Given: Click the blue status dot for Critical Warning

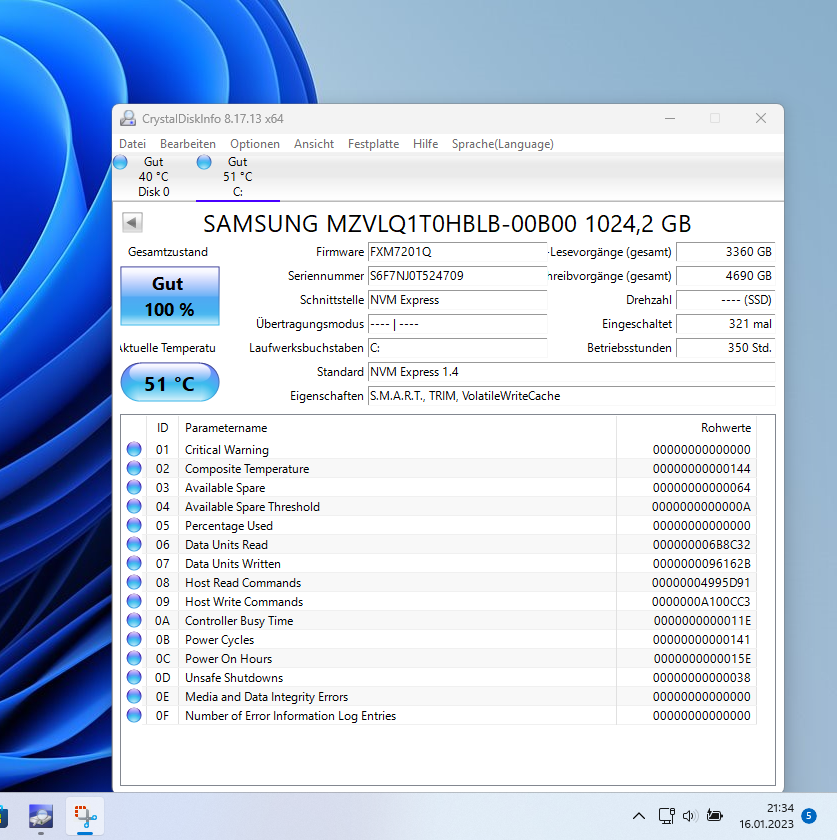Looking at the screenshot, I should click(x=134, y=449).
